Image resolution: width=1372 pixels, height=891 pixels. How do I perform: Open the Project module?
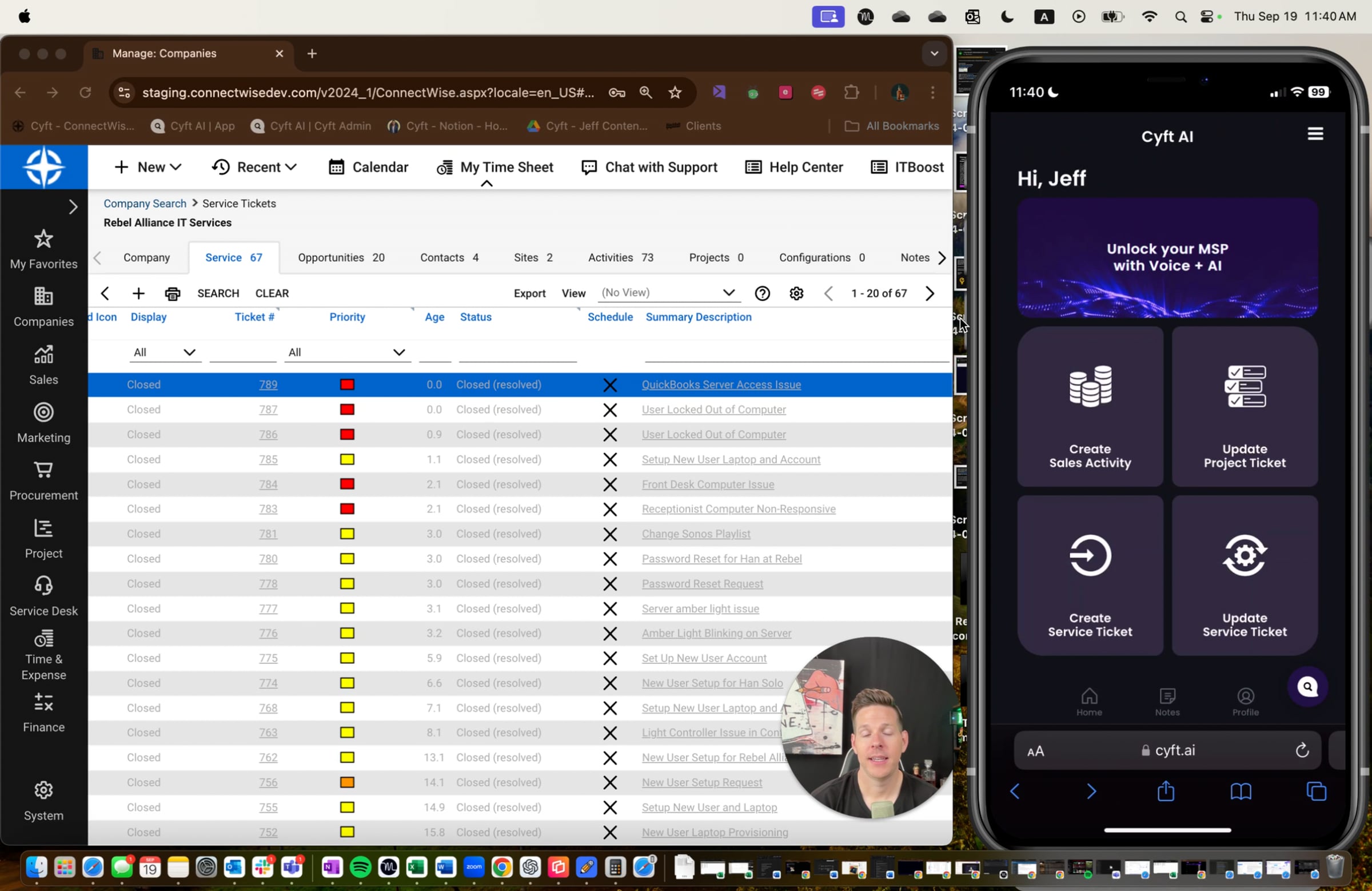44,539
